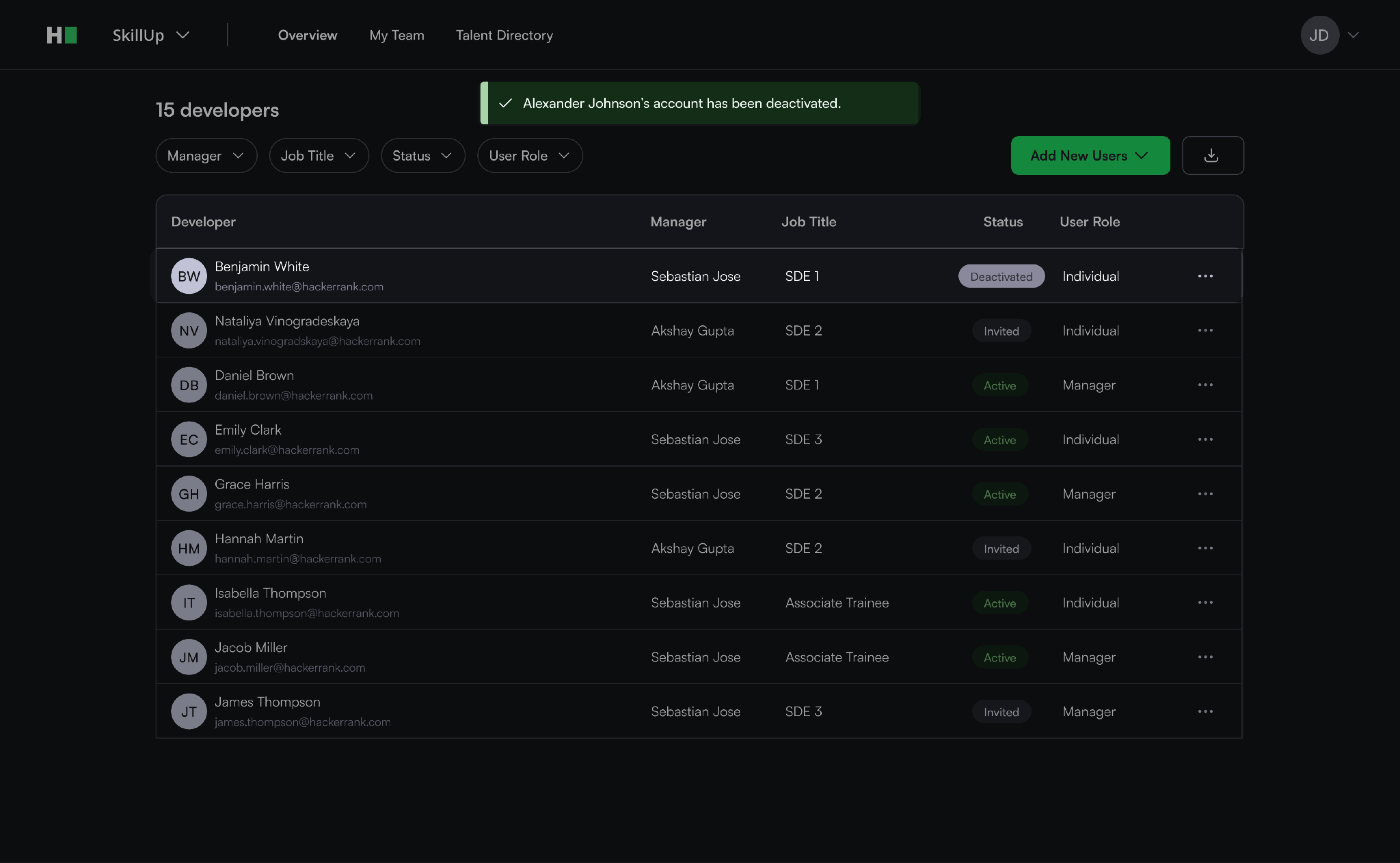Viewport: 1400px width, 863px height.
Task: Open the User Role filter dropdown
Action: [x=529, y=156]
